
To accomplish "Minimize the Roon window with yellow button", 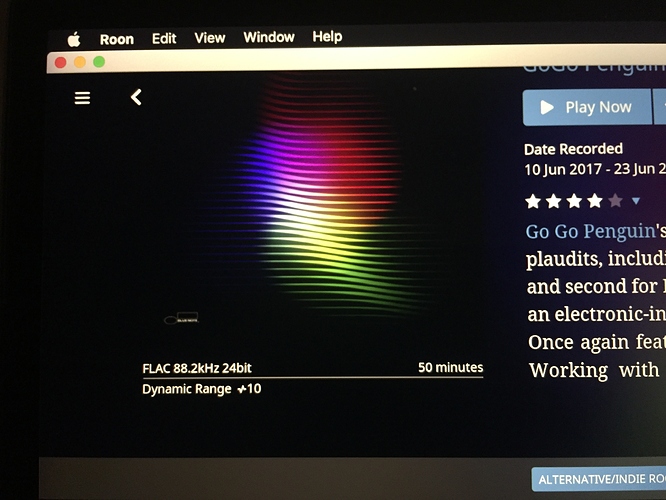I will tap(80, 62).
